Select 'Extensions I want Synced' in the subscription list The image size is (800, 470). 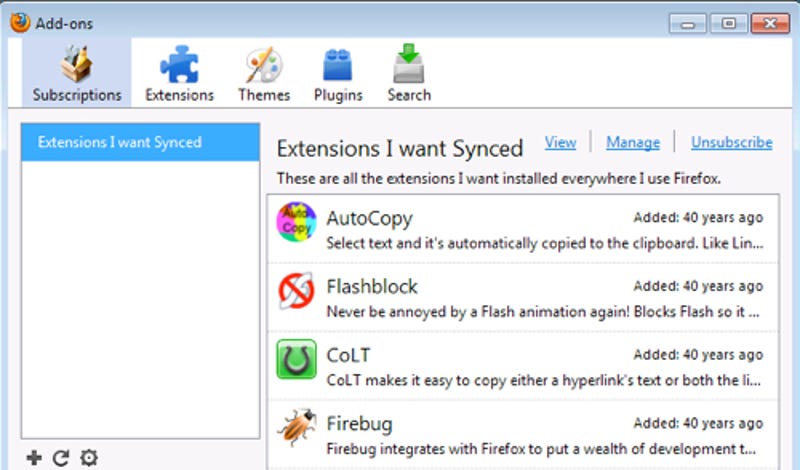tap(140, 142)
